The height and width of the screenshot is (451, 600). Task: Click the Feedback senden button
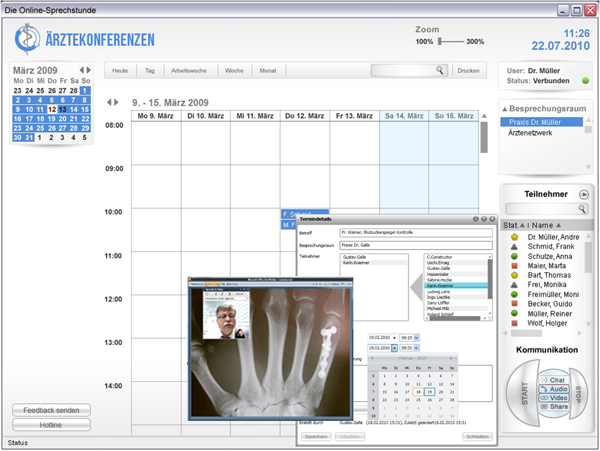click(51, 410)
